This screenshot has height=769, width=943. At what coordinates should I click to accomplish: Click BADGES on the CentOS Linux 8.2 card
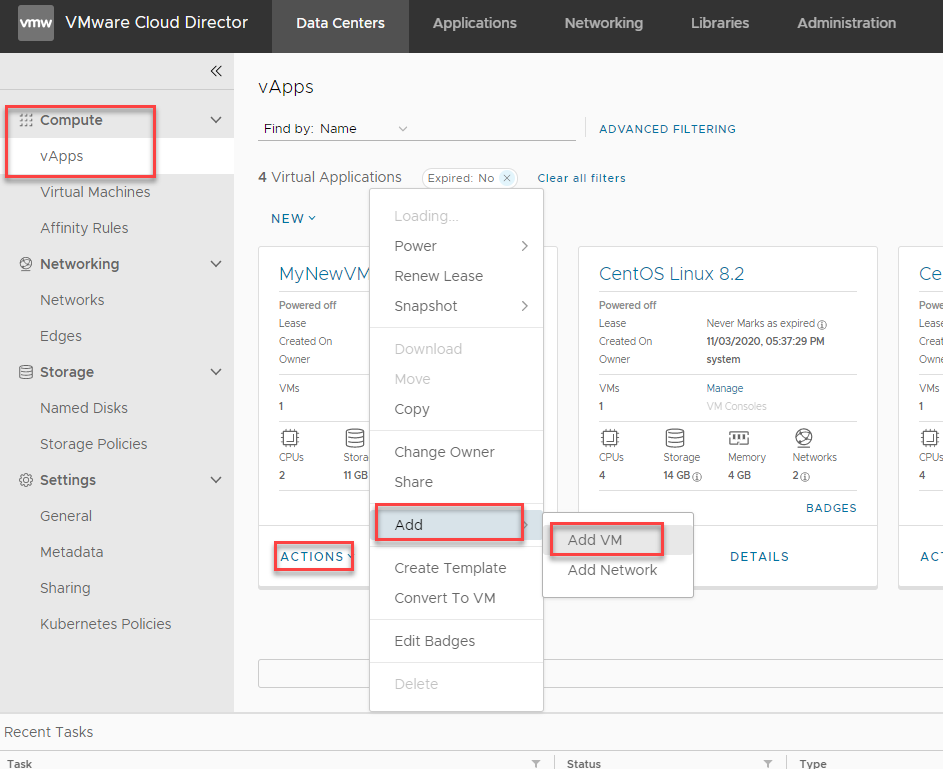coord(831,508)
